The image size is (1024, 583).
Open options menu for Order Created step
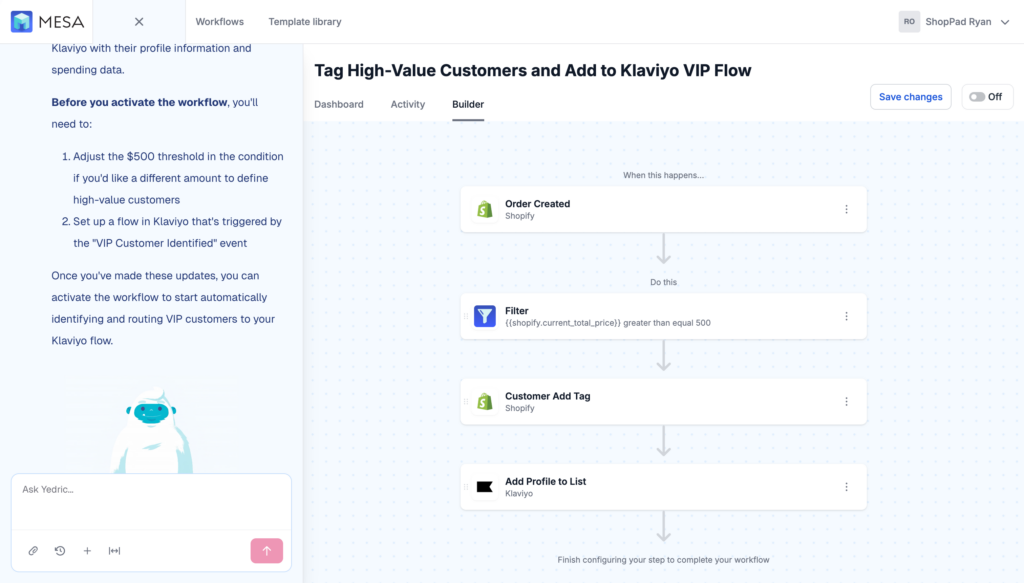[846, 209]
